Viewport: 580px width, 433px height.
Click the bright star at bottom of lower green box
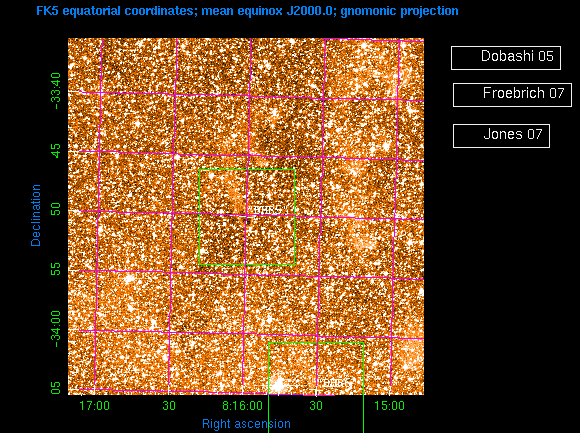[x=277, y=385]
